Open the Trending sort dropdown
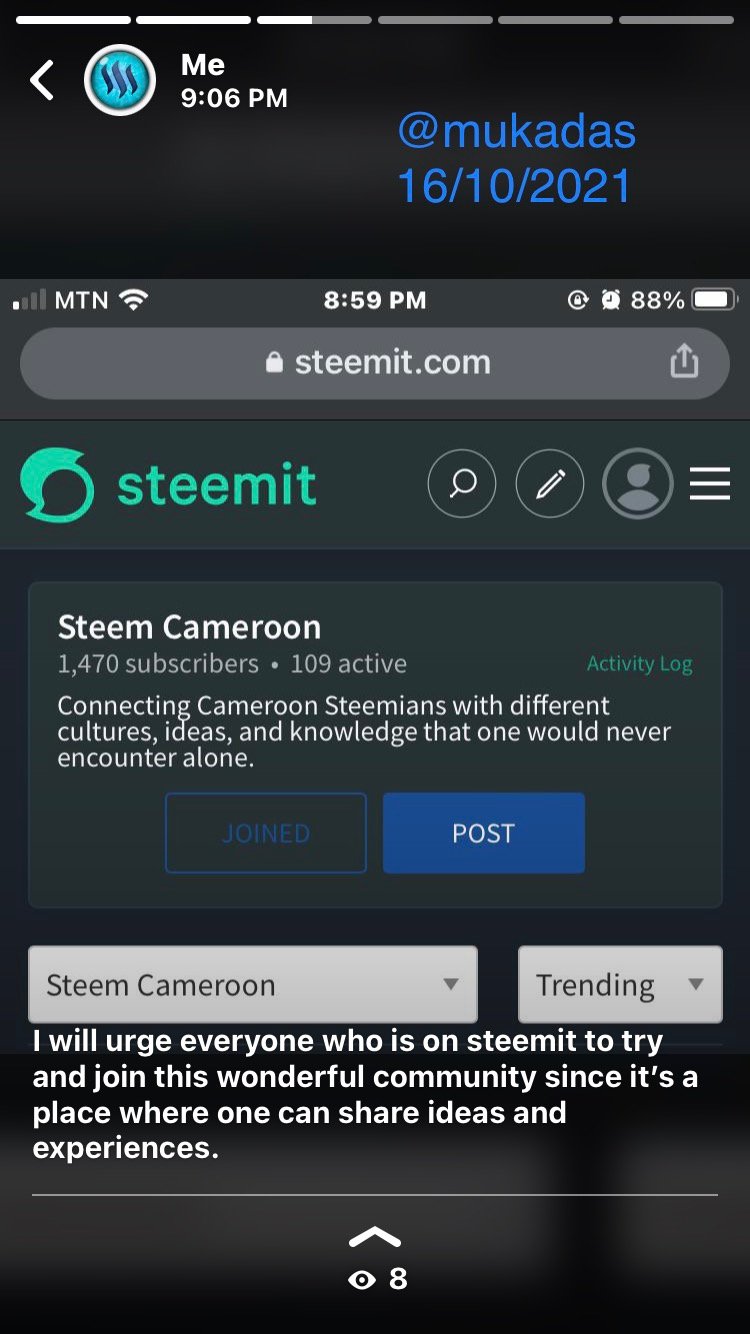The height and width of the screenshot is (1334, 750). click(x=620, y=984)
